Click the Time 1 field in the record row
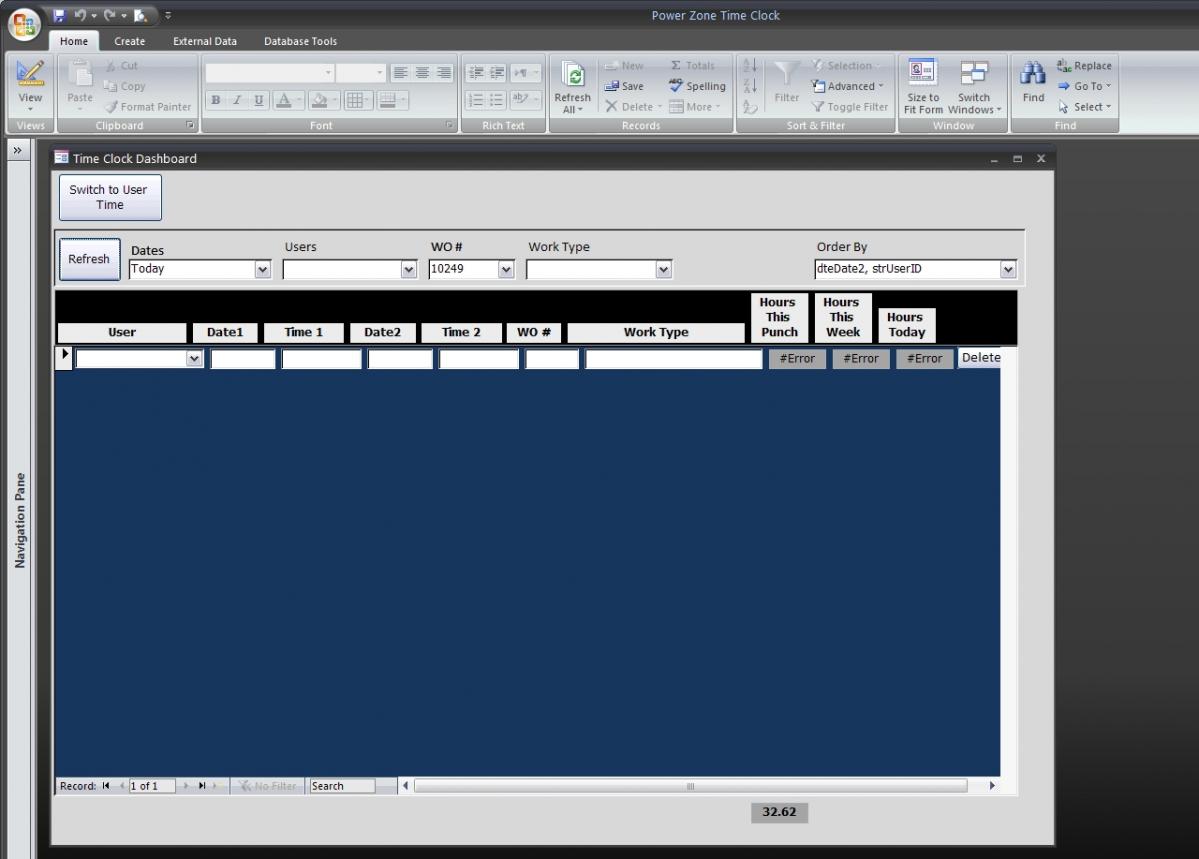Viewport: 1199px width, 859px height. [x=321, y=359]
